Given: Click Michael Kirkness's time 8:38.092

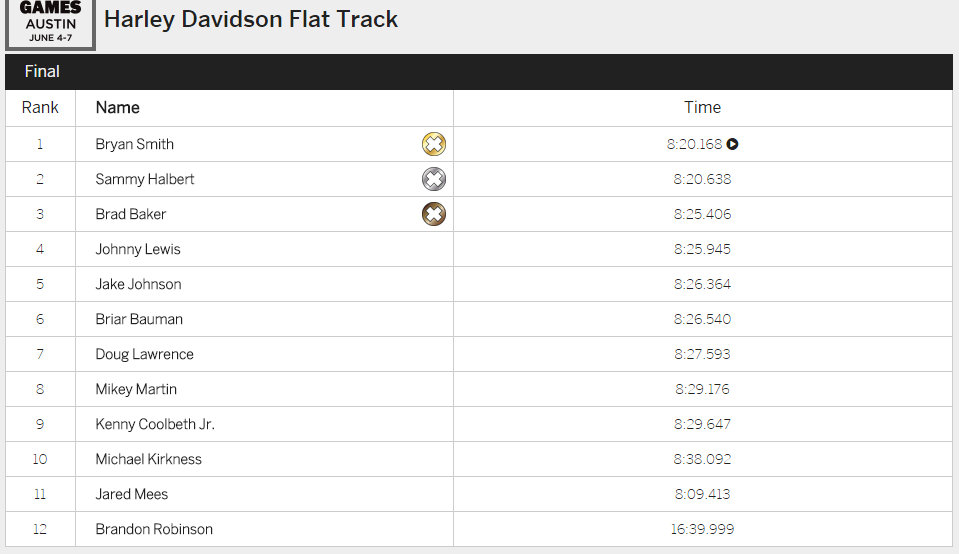Looking at the screenshot, I should [x=702, y=459].
